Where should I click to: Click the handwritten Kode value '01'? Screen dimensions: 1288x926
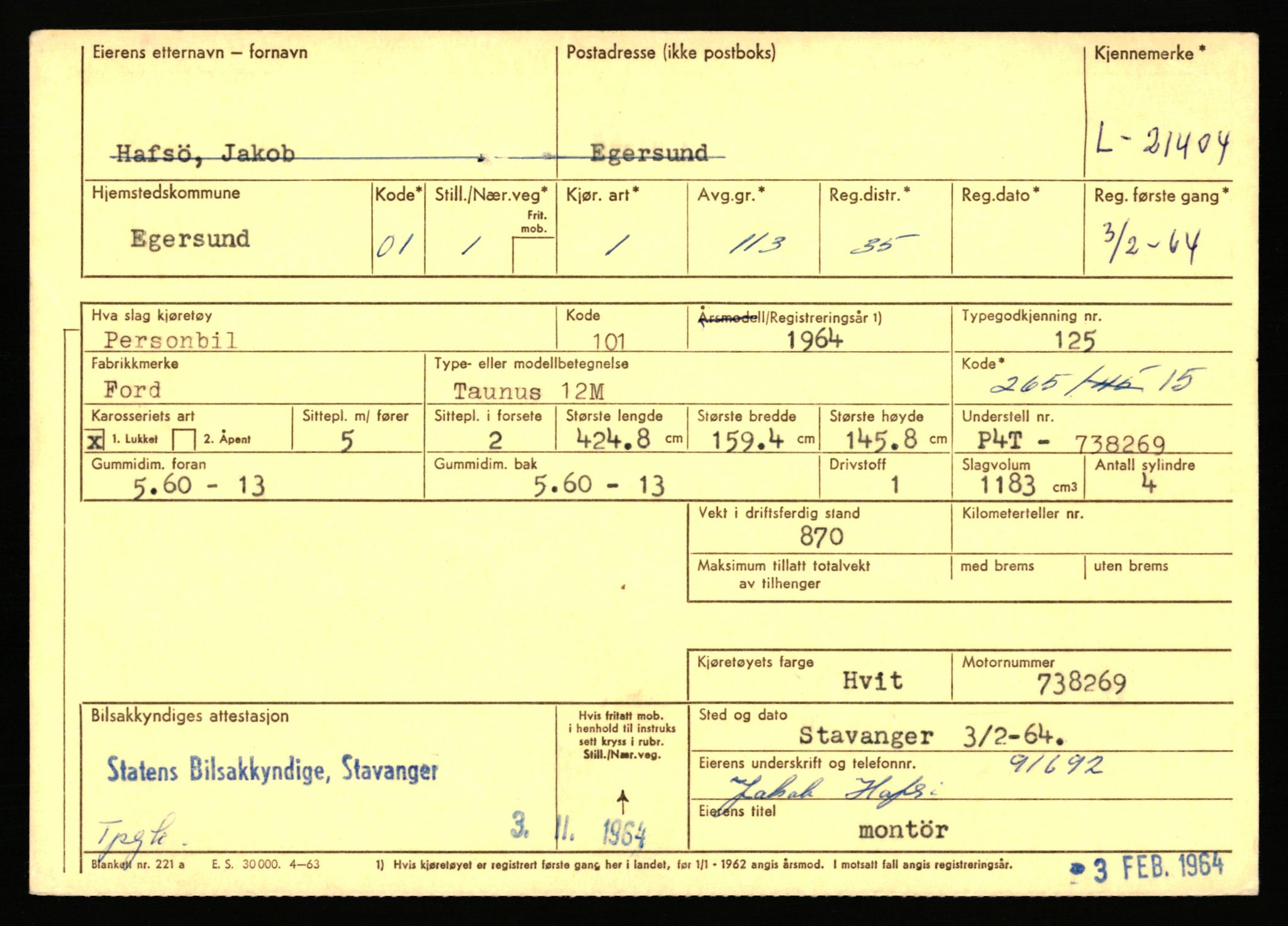394,246
